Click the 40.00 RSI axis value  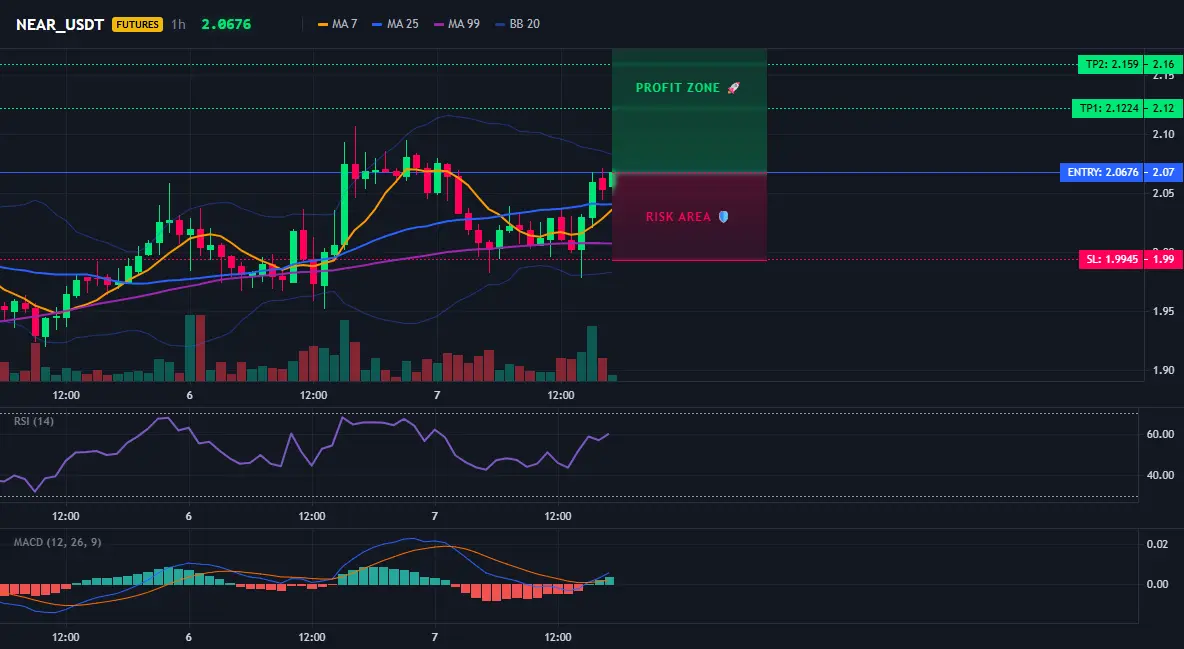[1161, 475]
